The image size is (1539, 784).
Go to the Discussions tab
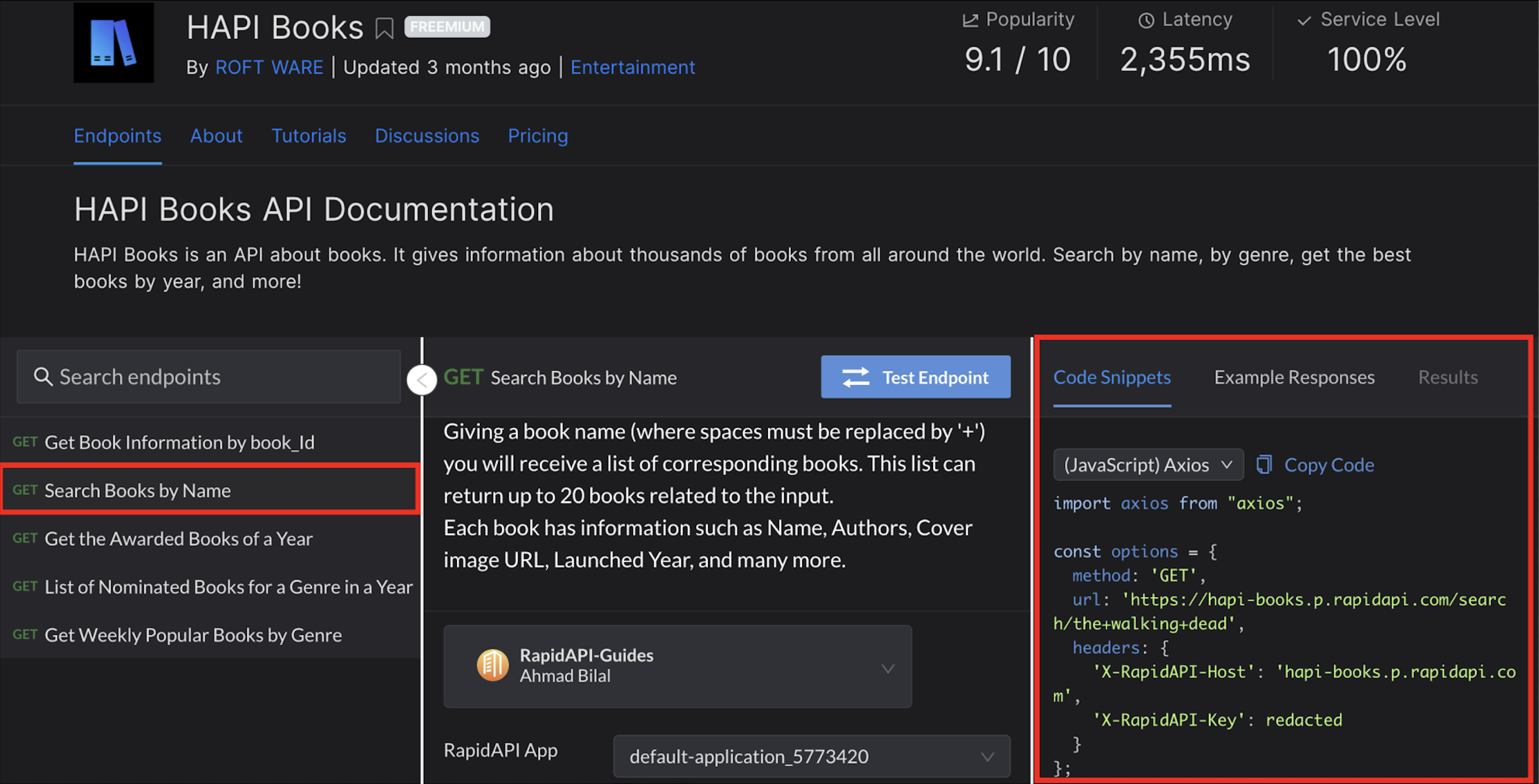click(426, 136)
